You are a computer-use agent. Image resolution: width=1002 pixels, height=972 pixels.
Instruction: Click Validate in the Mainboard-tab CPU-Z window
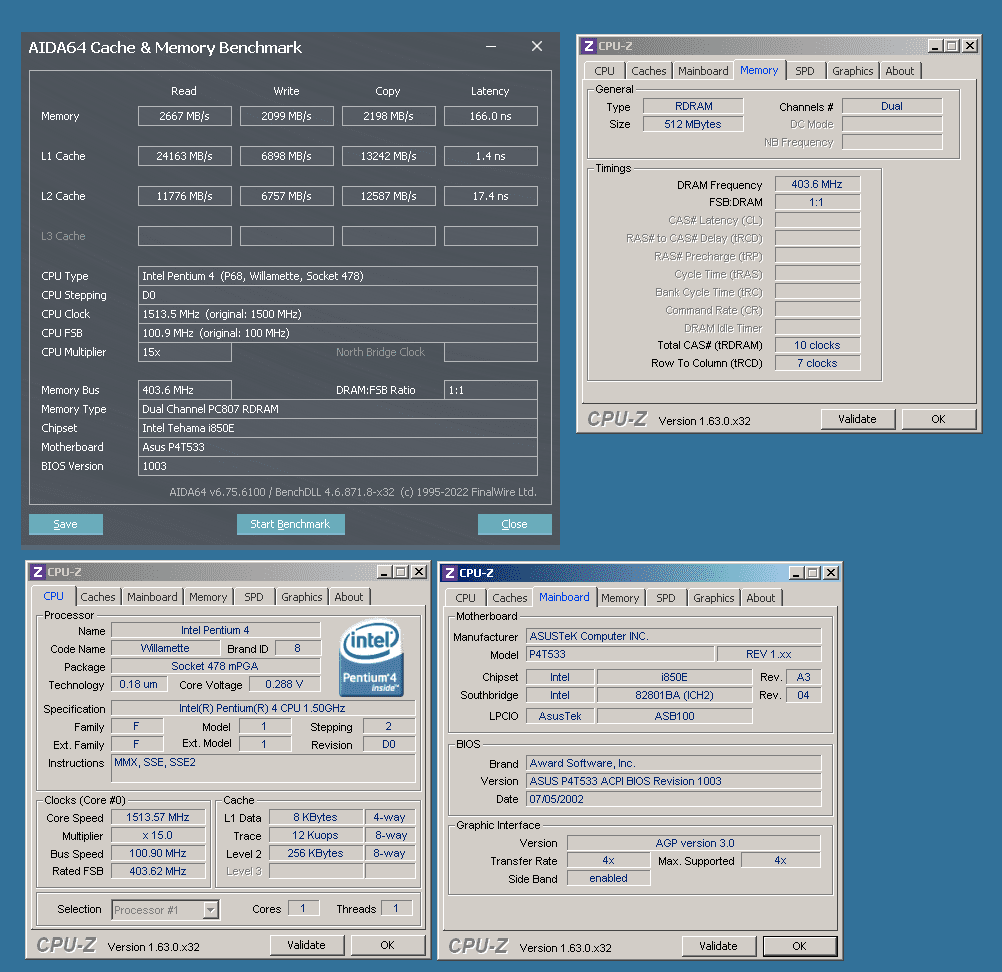coord(718,946)
